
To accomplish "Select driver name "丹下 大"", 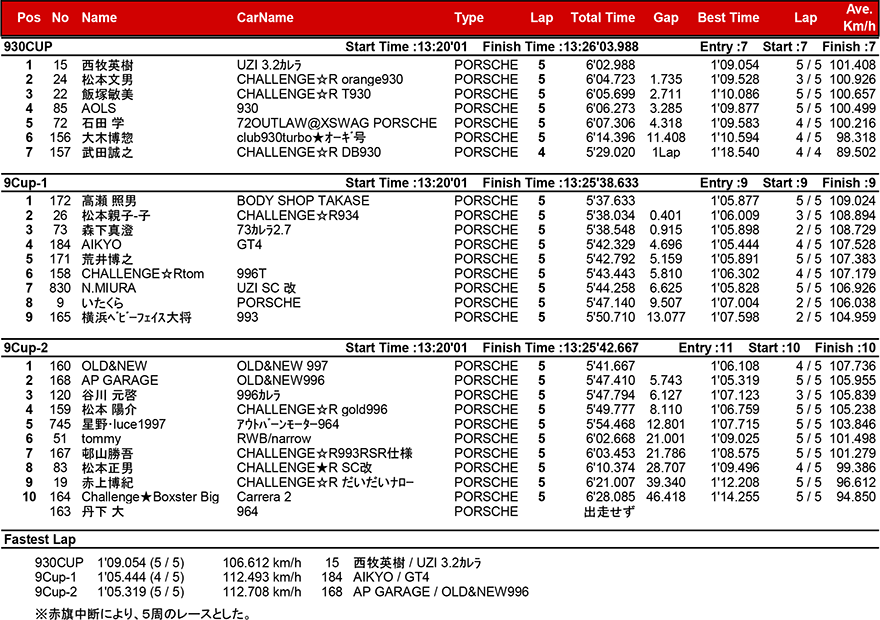I will pos(103,512).
